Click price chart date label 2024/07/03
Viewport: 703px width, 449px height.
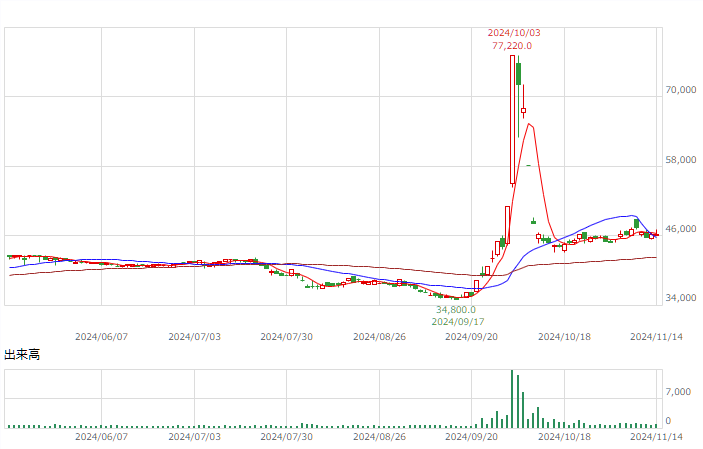[x=195, y=336]
